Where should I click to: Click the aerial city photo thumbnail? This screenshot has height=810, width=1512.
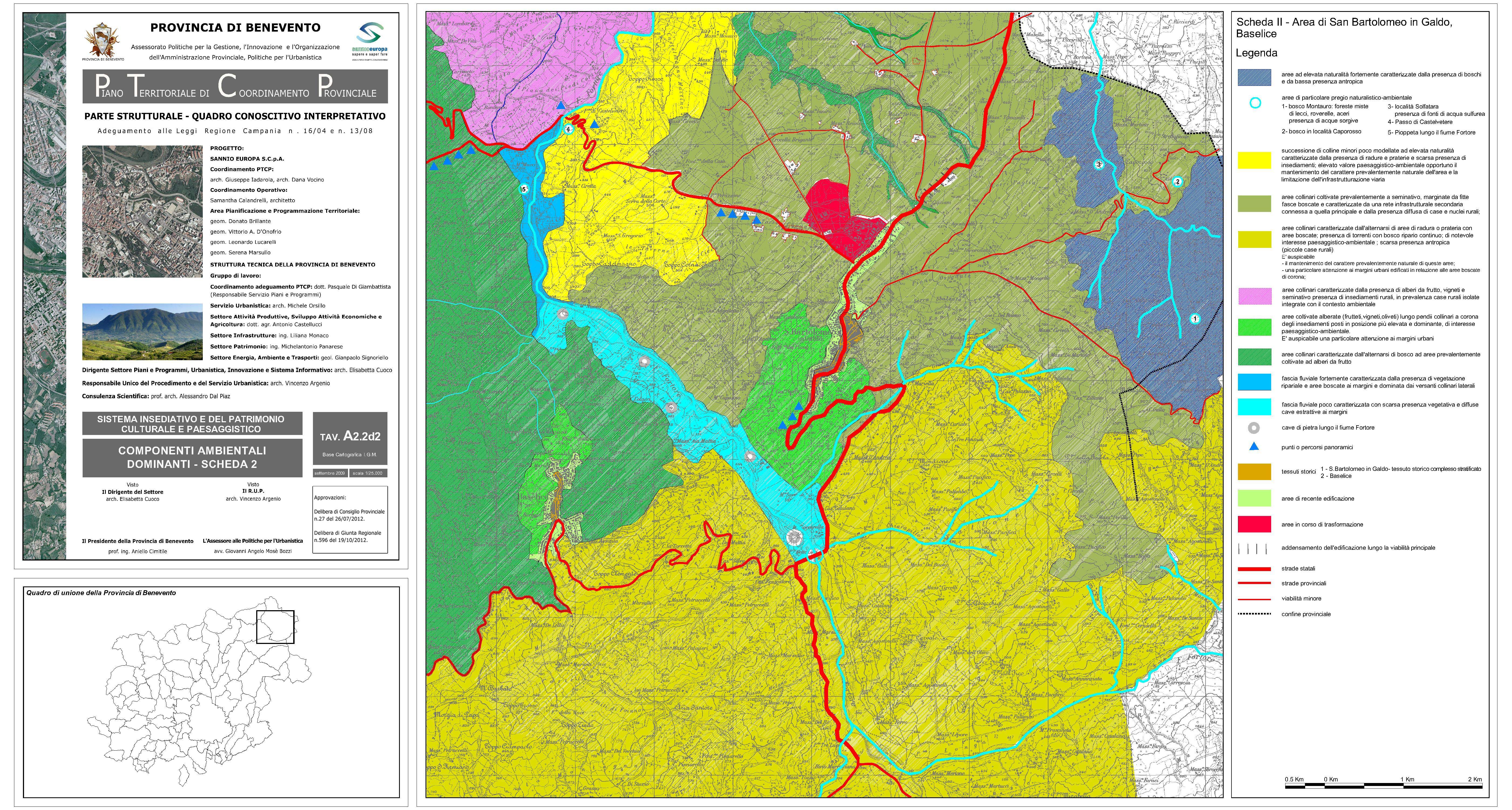click(142, 211)
